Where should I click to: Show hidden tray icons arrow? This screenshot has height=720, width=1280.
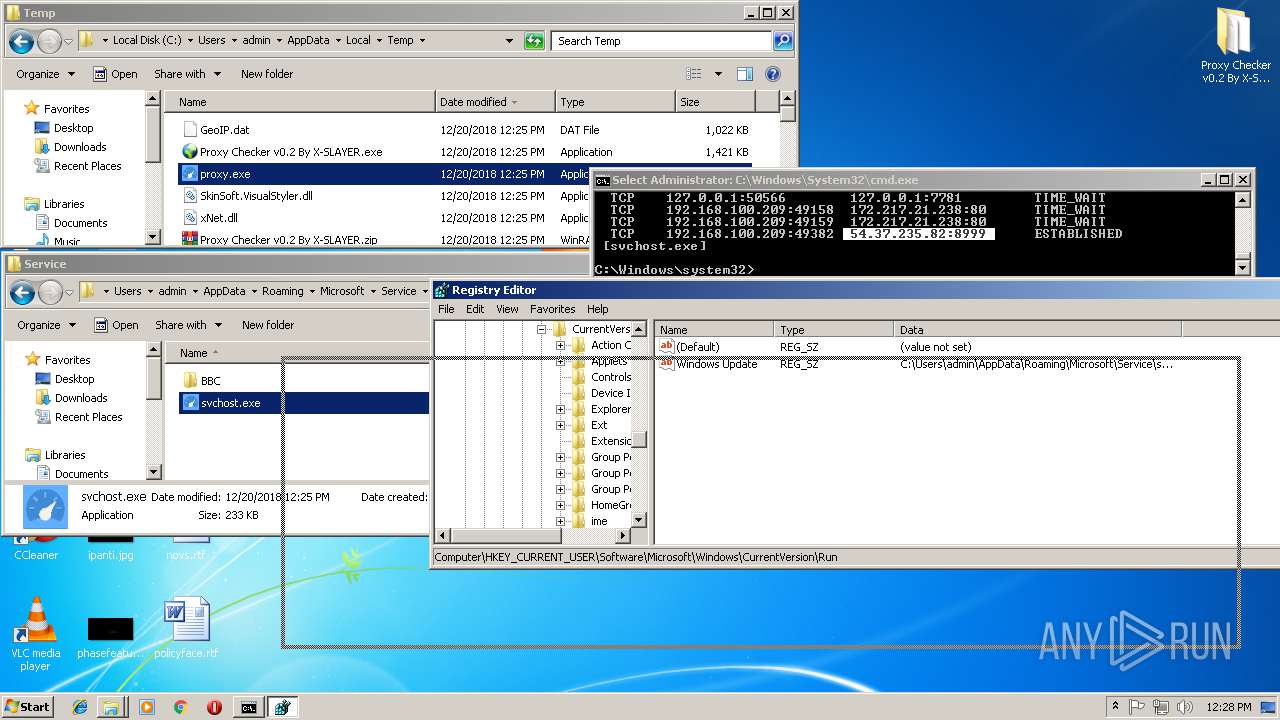[1116, 706]
